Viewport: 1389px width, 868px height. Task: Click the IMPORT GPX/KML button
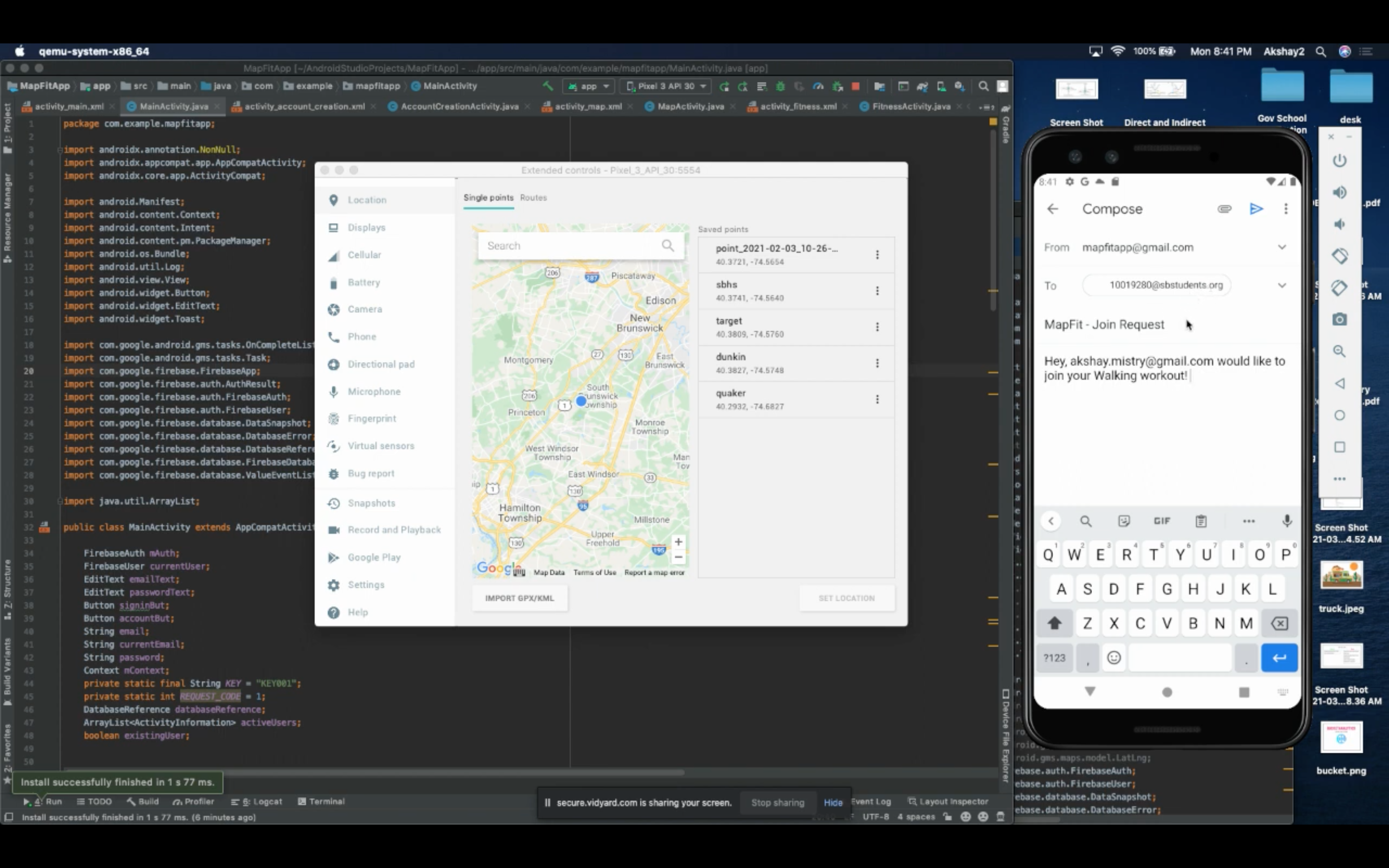(x=519, y=598)
